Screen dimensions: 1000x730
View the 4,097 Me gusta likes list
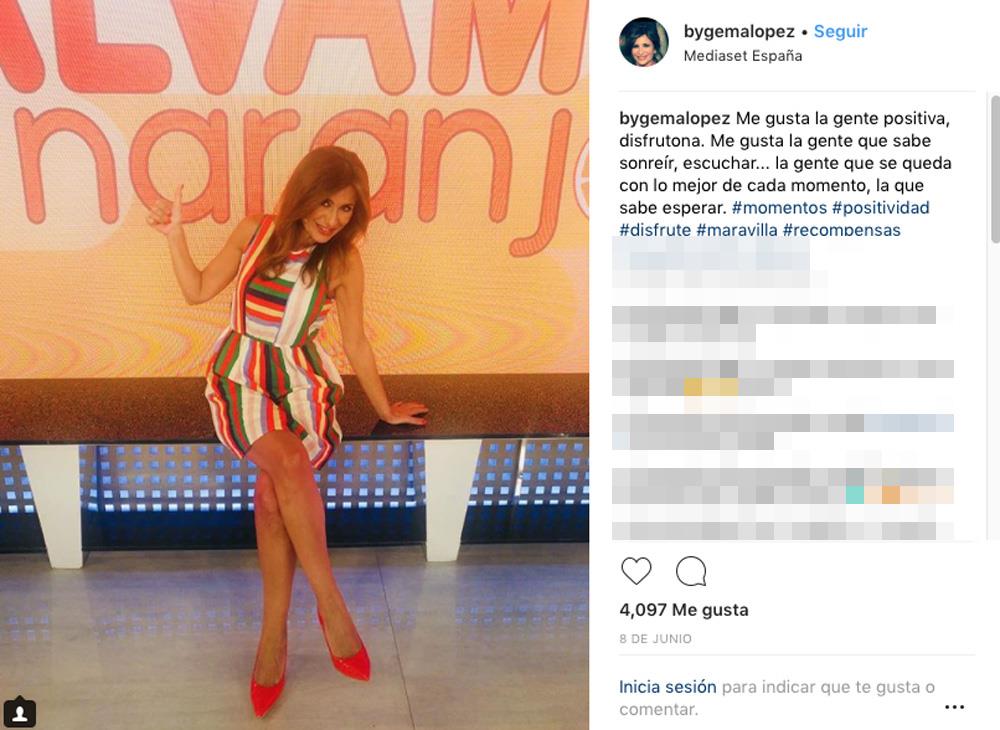684,610
